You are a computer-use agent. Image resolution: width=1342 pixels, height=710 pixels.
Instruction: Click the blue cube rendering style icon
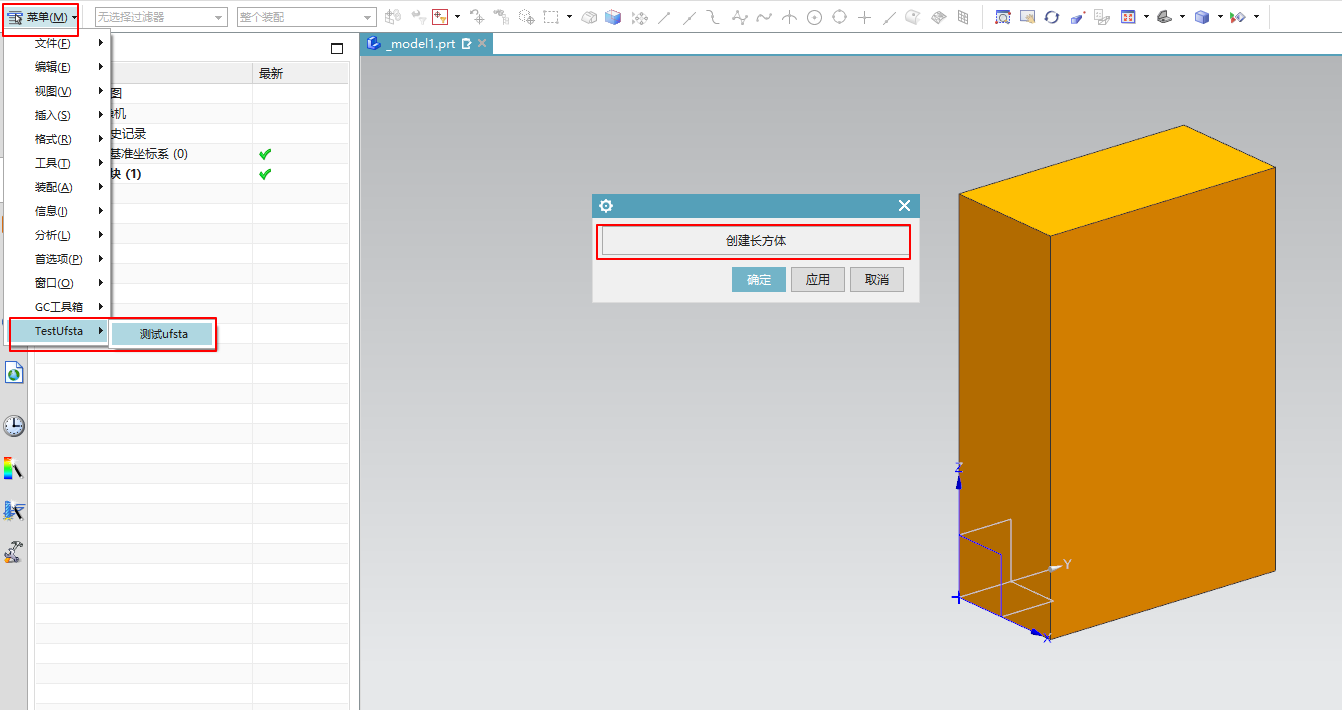pos(1202,17)
